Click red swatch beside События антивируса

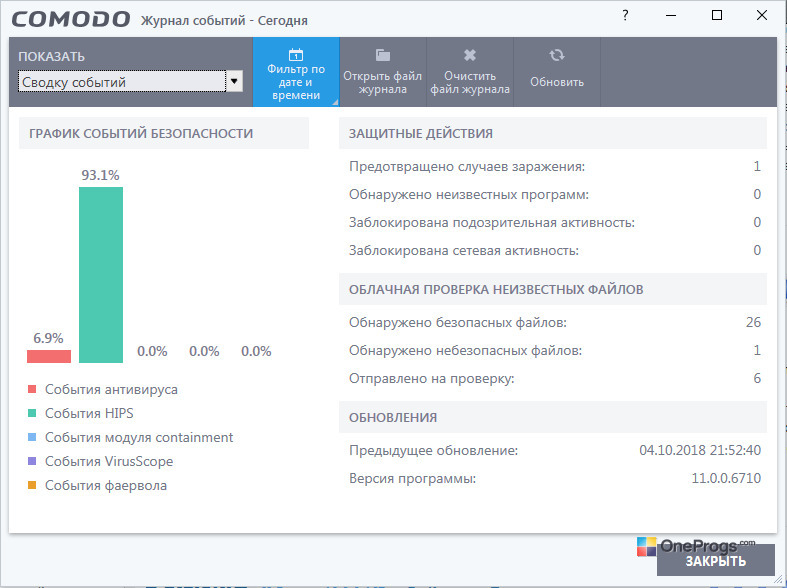(32, 389)
